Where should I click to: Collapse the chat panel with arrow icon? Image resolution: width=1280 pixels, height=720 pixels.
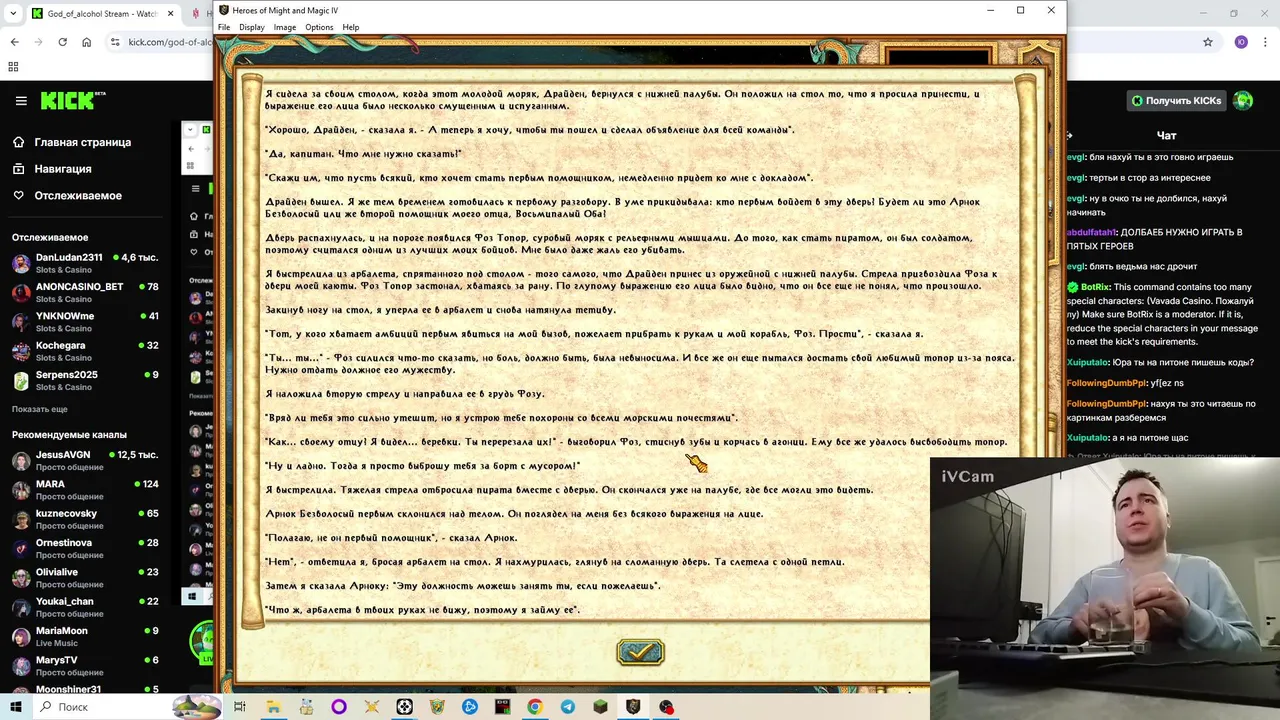coord(1070,135)
